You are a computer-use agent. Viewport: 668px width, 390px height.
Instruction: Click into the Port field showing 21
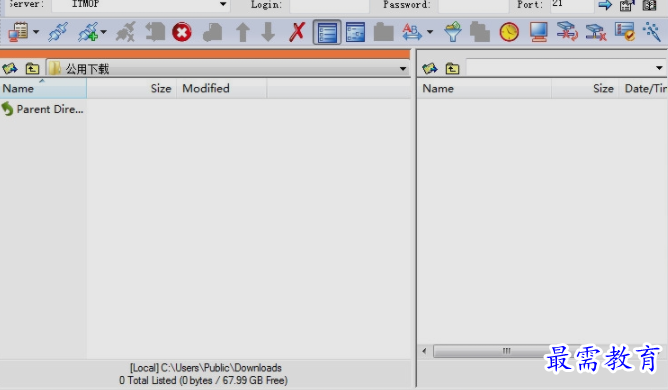click(x=571, y=5)
